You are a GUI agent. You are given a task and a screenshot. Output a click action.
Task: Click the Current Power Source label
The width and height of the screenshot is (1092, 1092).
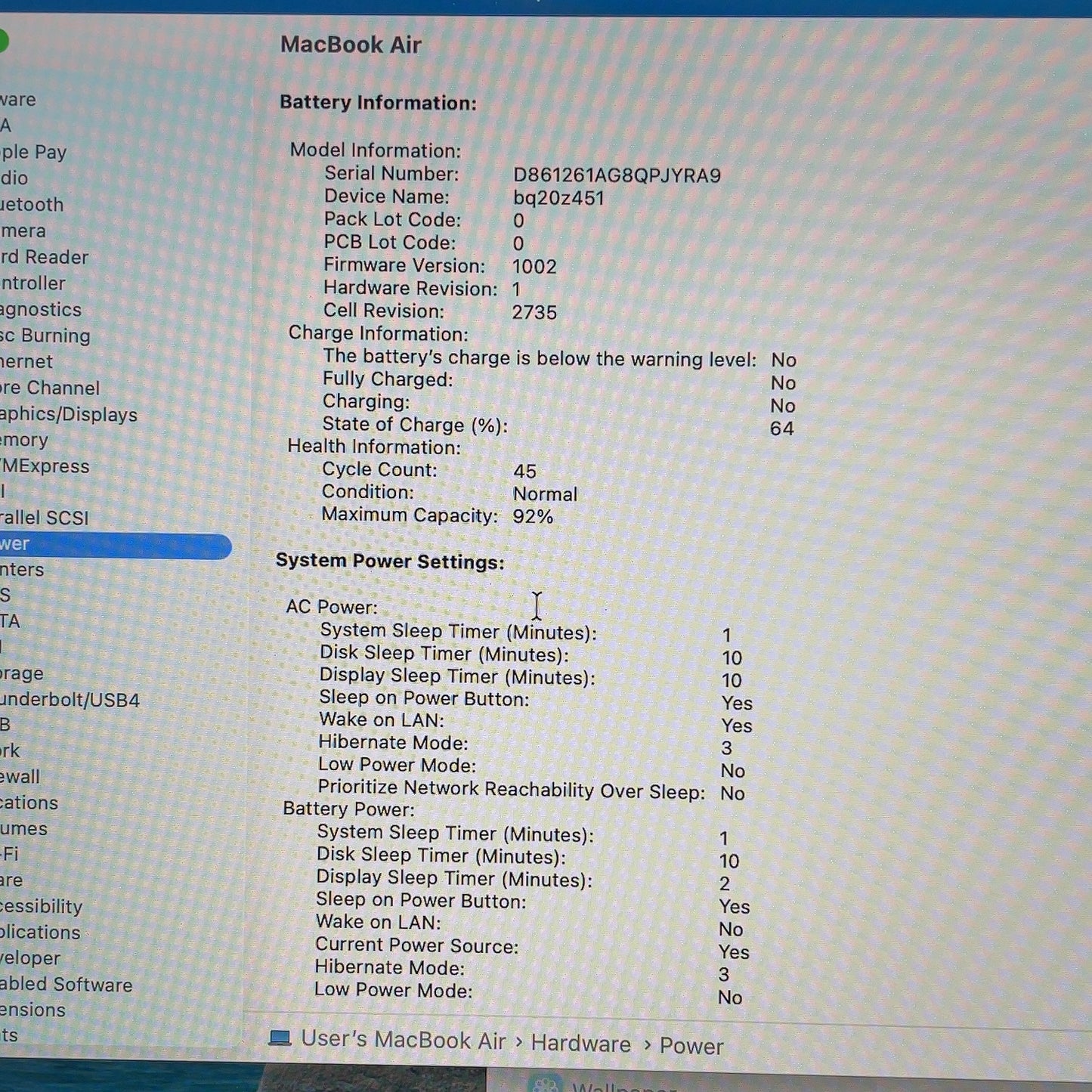coord(417,945)
